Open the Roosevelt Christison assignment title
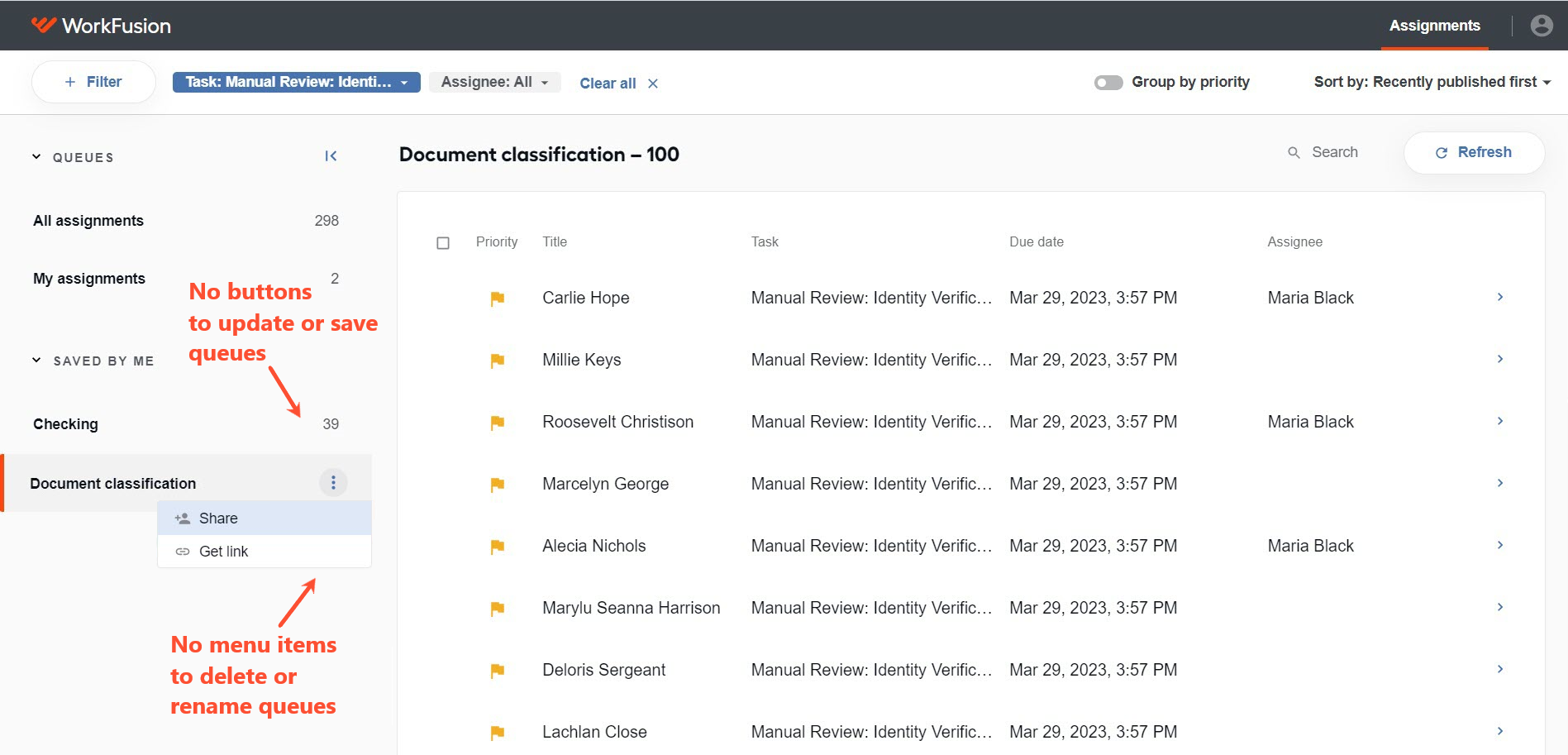This screenshot has height=755, width=1568. click(x=618, y=422)
